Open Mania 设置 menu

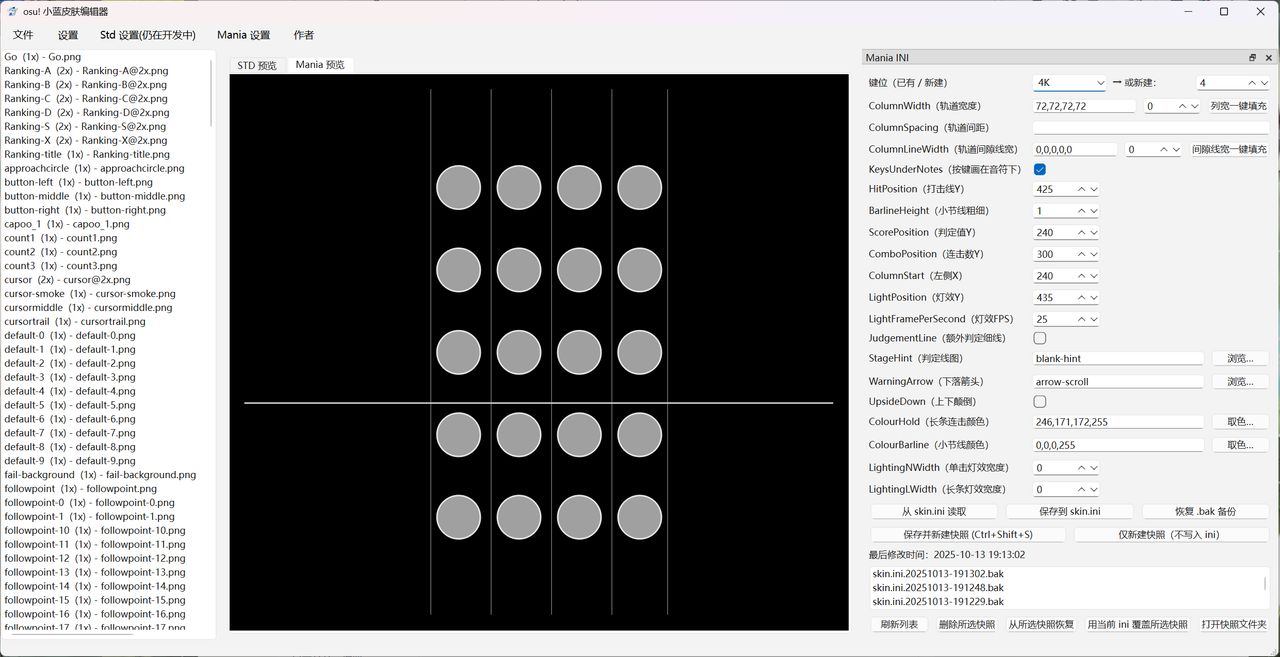(x=243, y=35)
